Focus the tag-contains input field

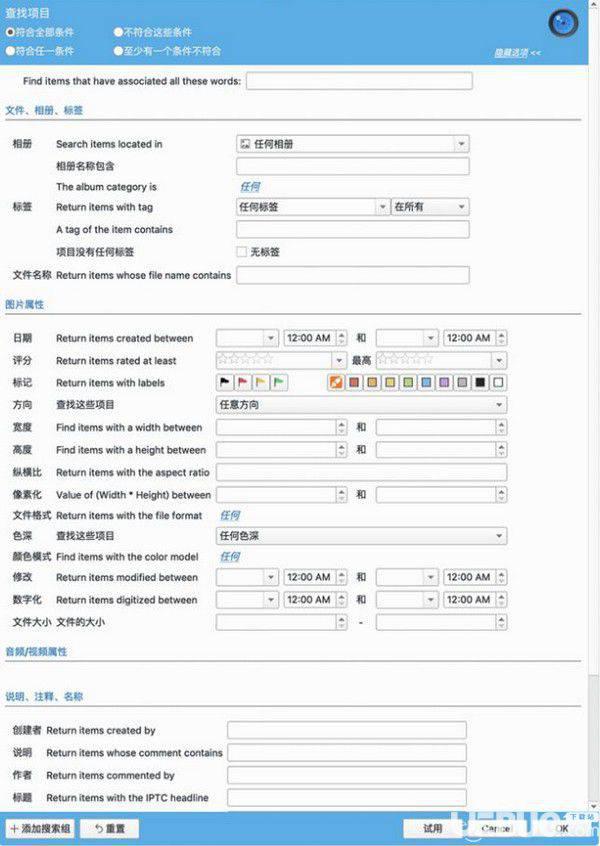click(x=353, y=229)
